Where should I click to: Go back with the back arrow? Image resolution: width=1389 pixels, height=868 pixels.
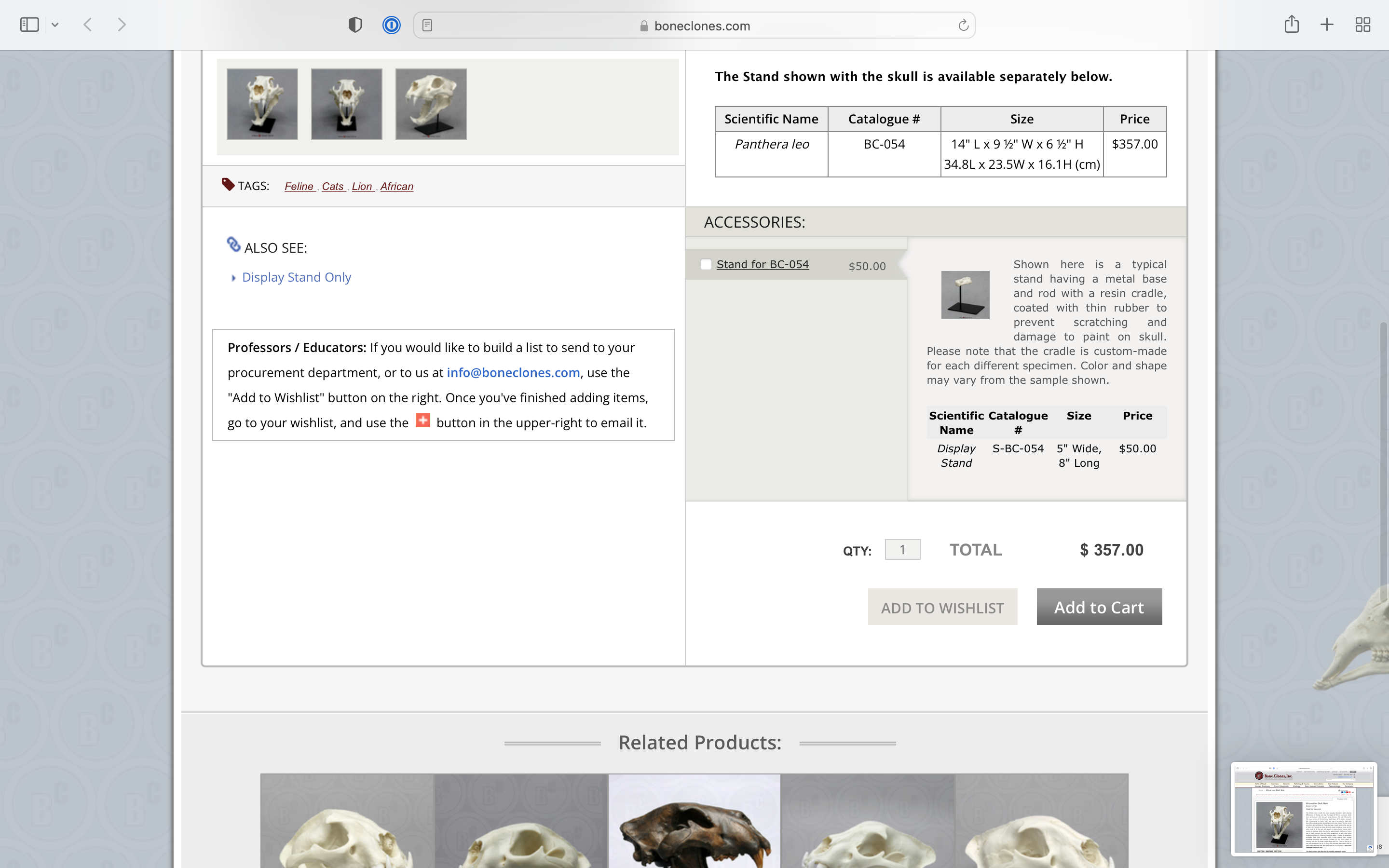click(88, 25)
